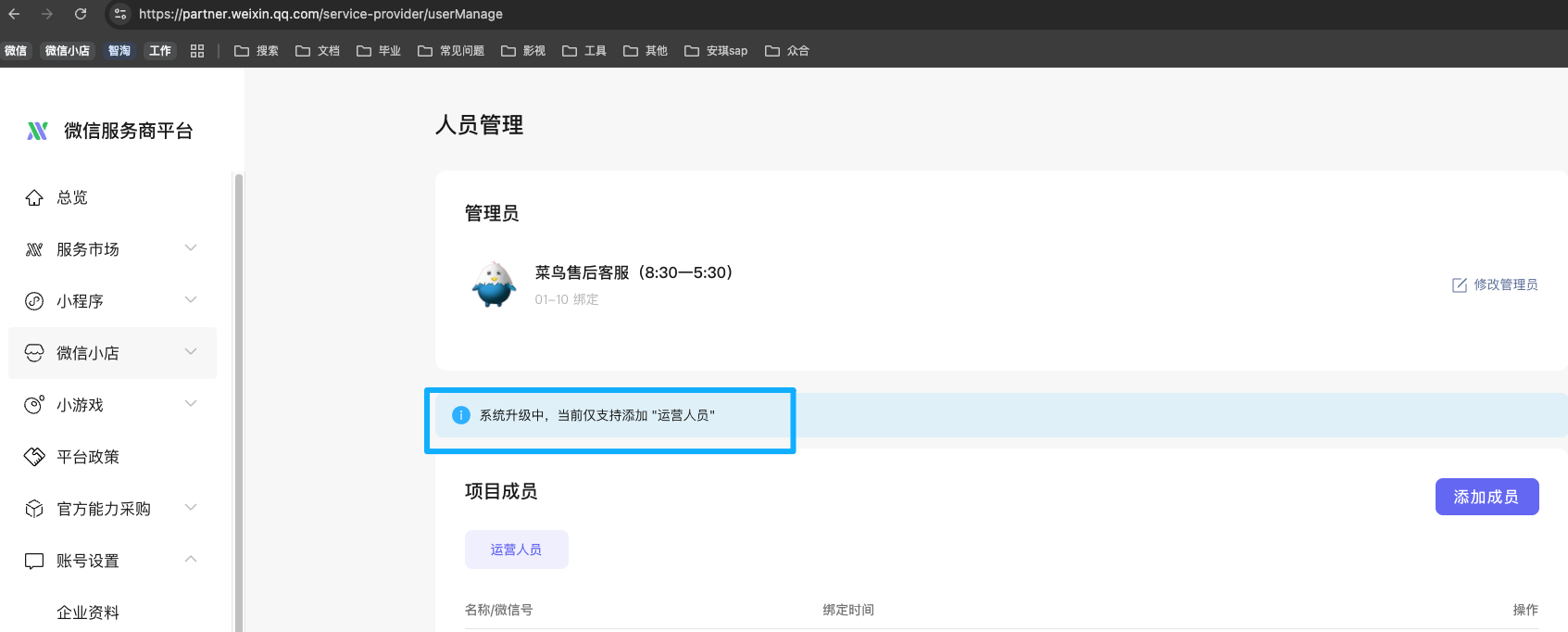This screenshot has width=1568, height=632.
Task: Expand the 微信小店 menu chevron
Action: tap(191, 351)
